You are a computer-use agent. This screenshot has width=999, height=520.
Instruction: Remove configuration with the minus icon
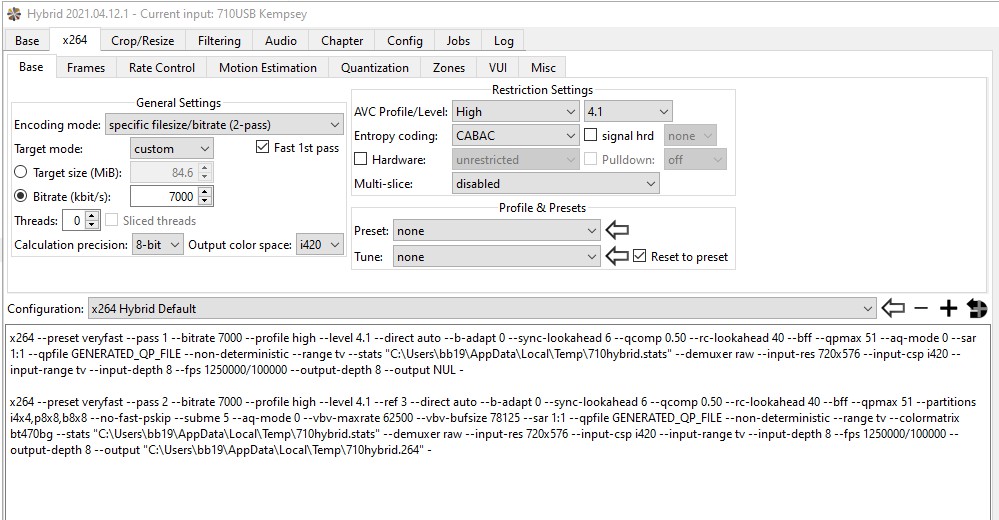(921, 308)
